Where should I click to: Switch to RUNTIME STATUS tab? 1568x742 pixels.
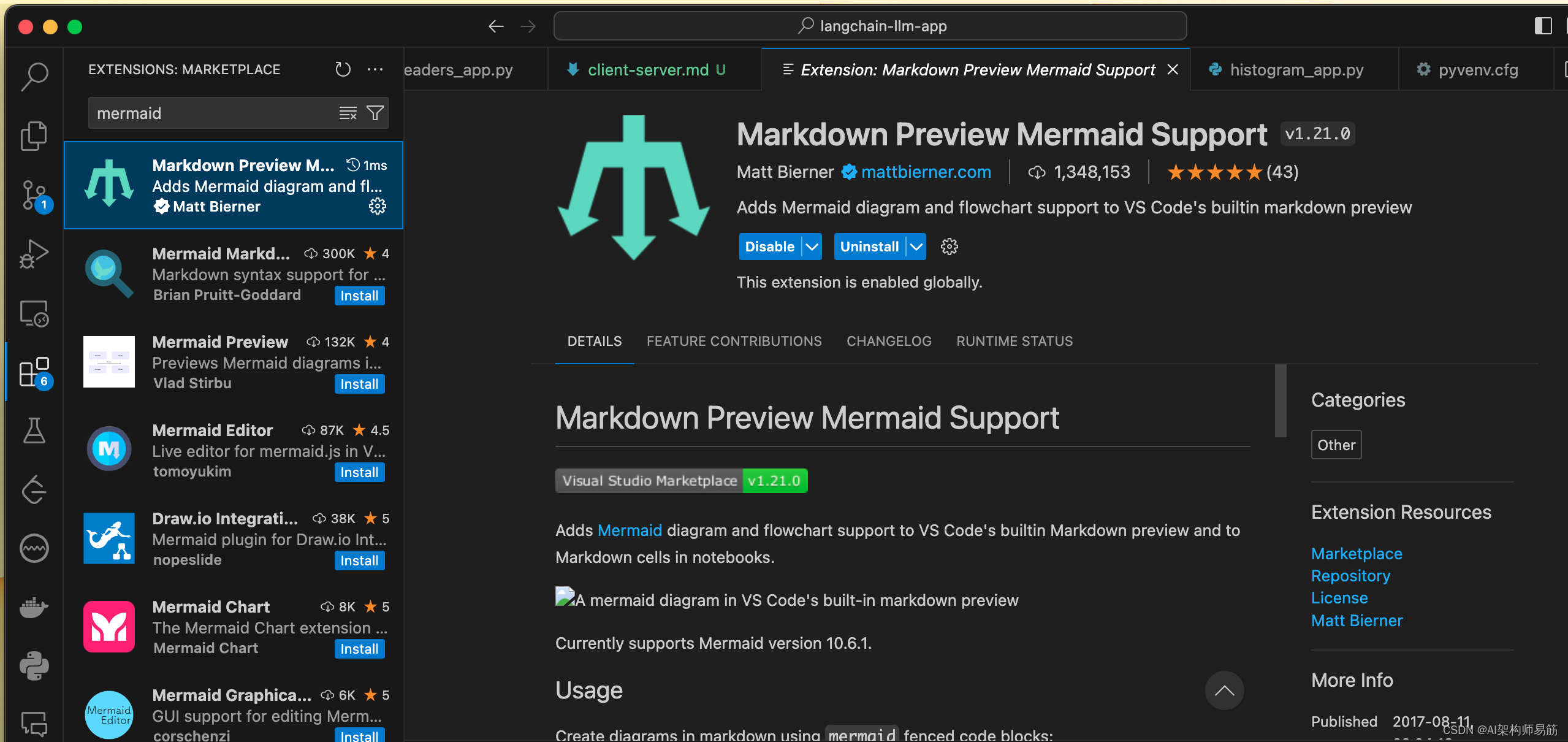coord(1014,341)
